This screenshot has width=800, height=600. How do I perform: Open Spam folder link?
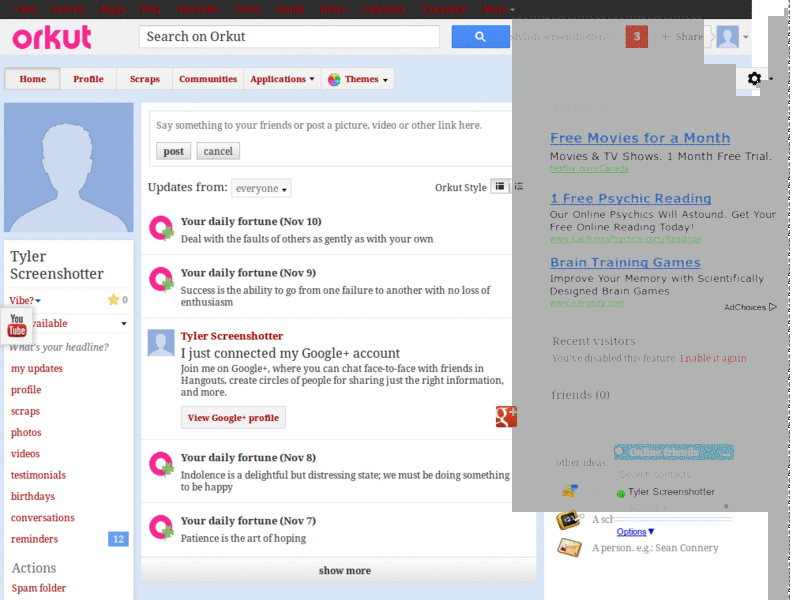coord(39,588)
